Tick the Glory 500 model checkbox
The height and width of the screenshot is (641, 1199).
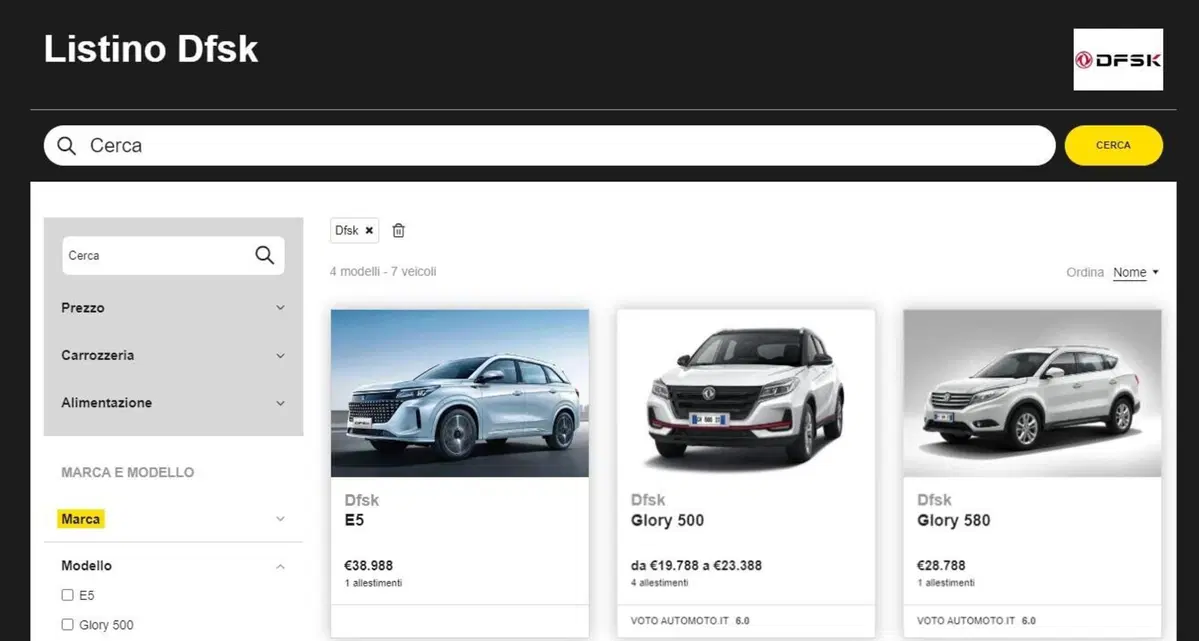pyautogui.click(x=67, y=625)
